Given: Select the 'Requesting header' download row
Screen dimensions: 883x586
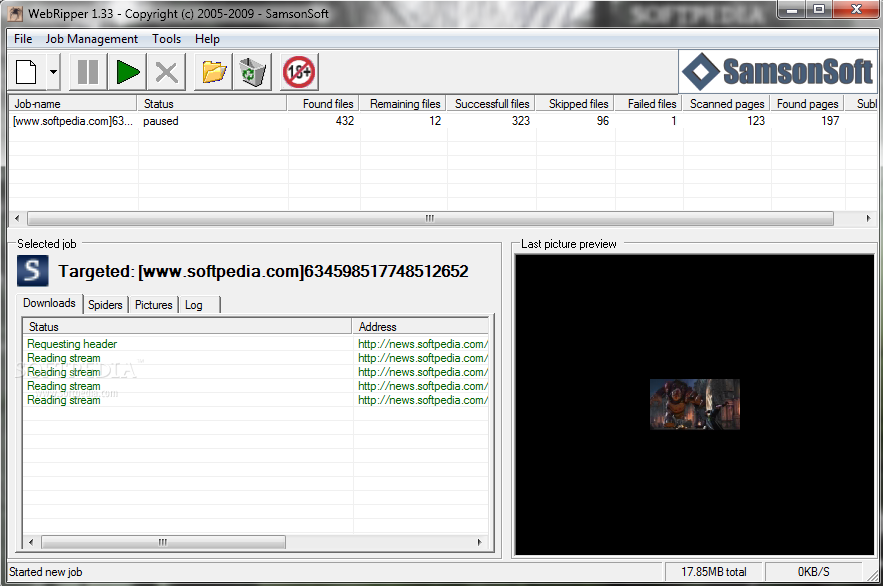Looking at the screenshot, I should point(256,344).
